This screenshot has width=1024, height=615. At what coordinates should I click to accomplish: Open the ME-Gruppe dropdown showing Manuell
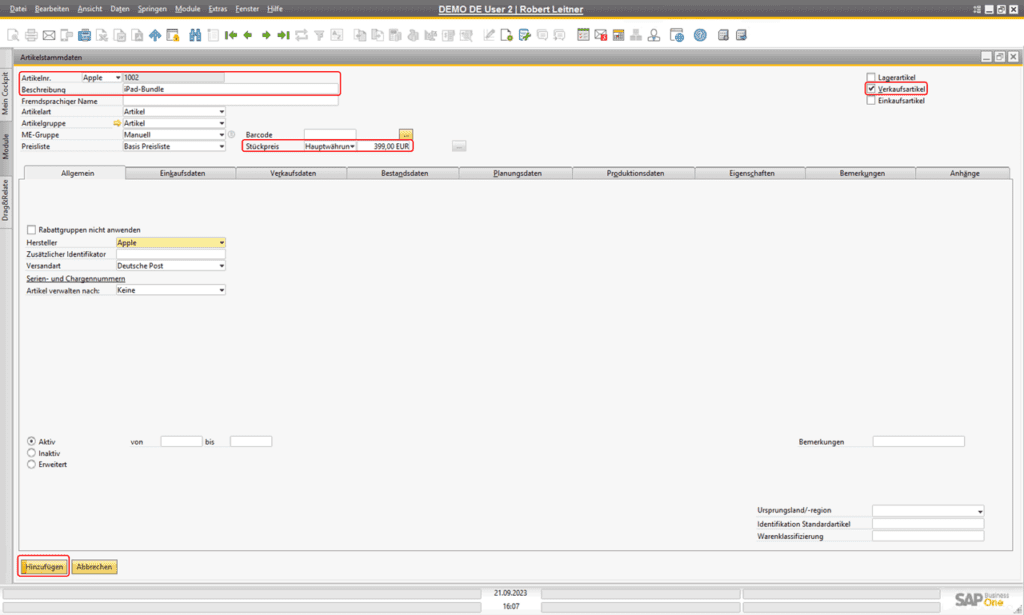(174, 134)
